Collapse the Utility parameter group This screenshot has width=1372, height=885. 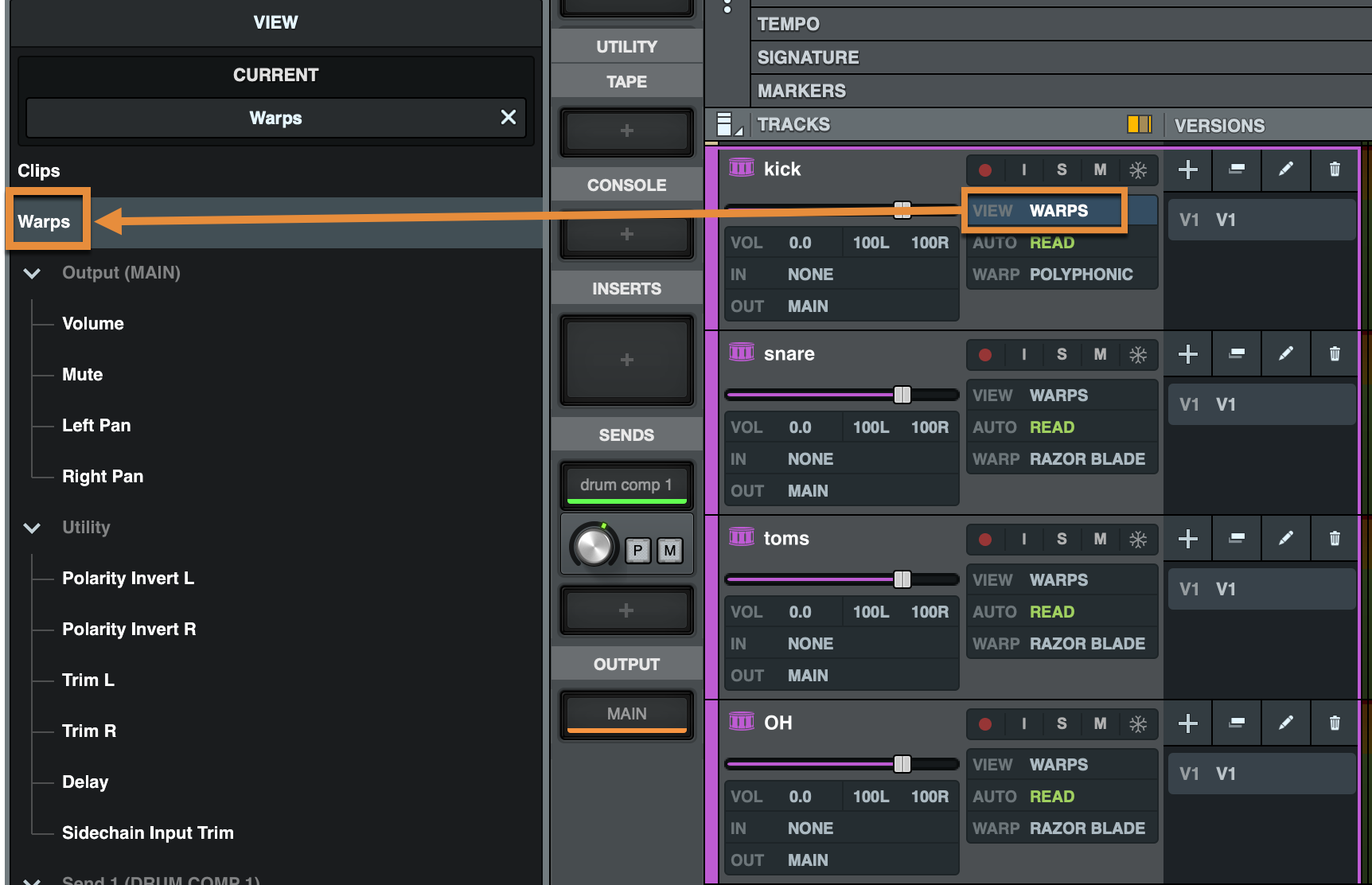click(x=32, y=528)
